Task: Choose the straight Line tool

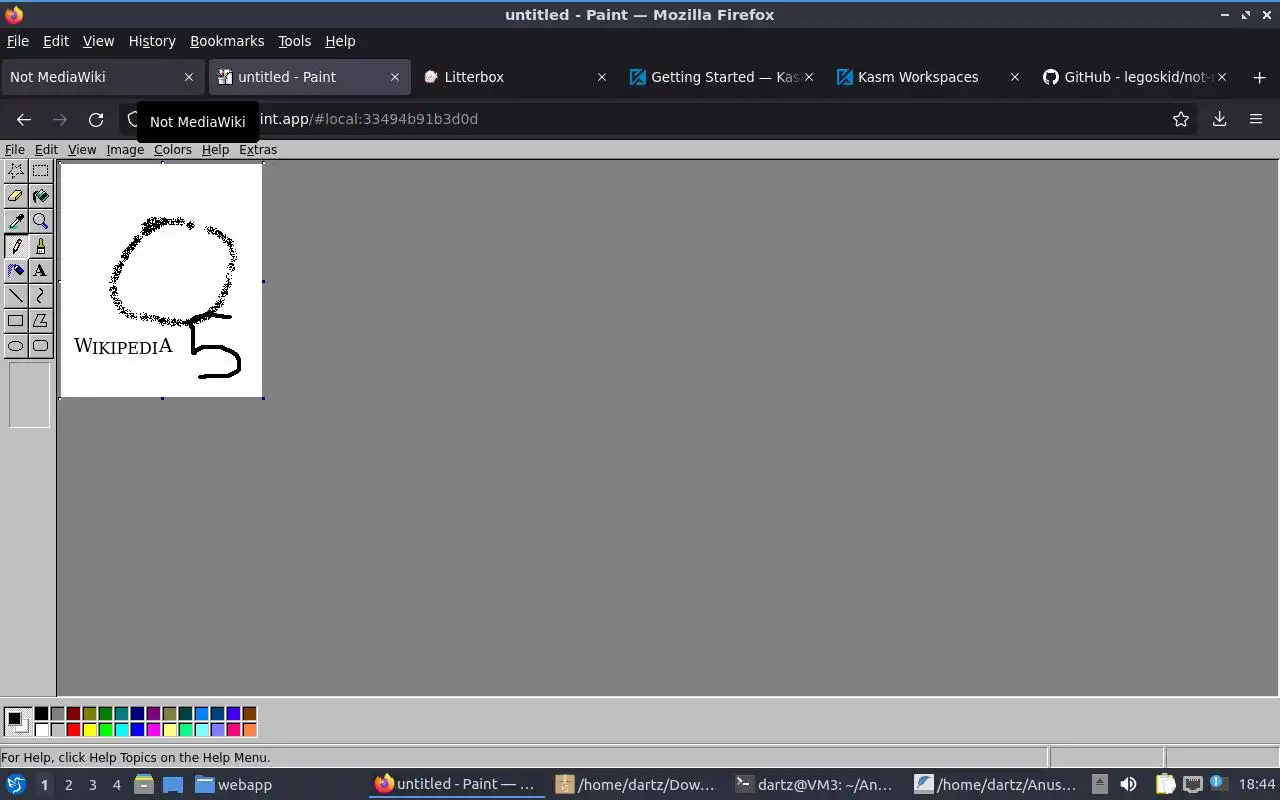Action: pyautogui.click(x=16, y=296)
